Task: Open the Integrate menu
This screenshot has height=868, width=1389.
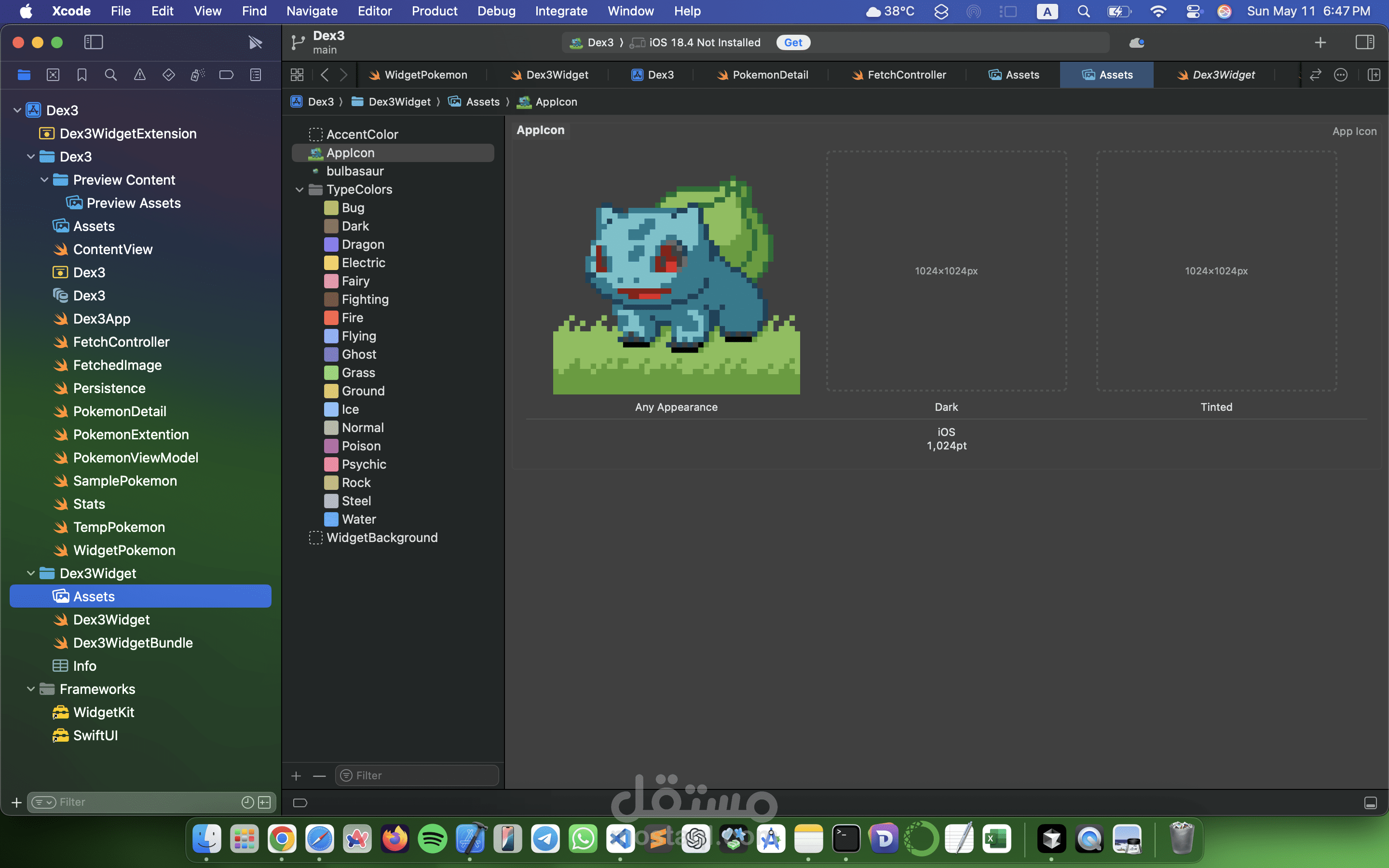Action: (561, 11)
